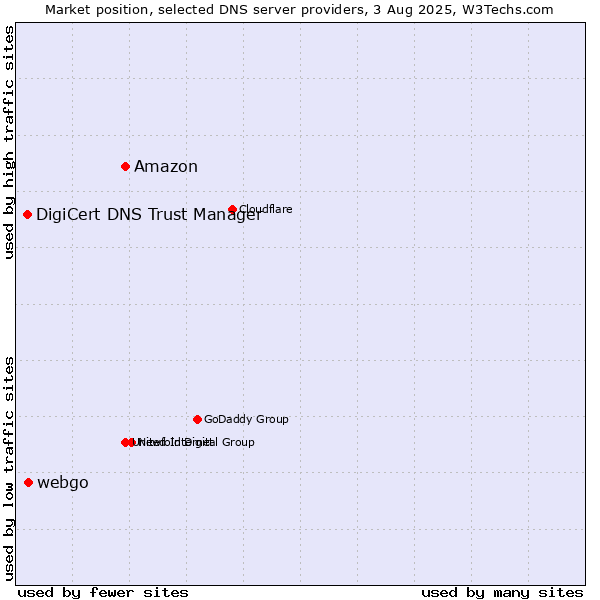Image resolution: width=600 pixels, height=600 pixels.
Task: Click the Cloudflare red data point
Action: tap(232, 209)
